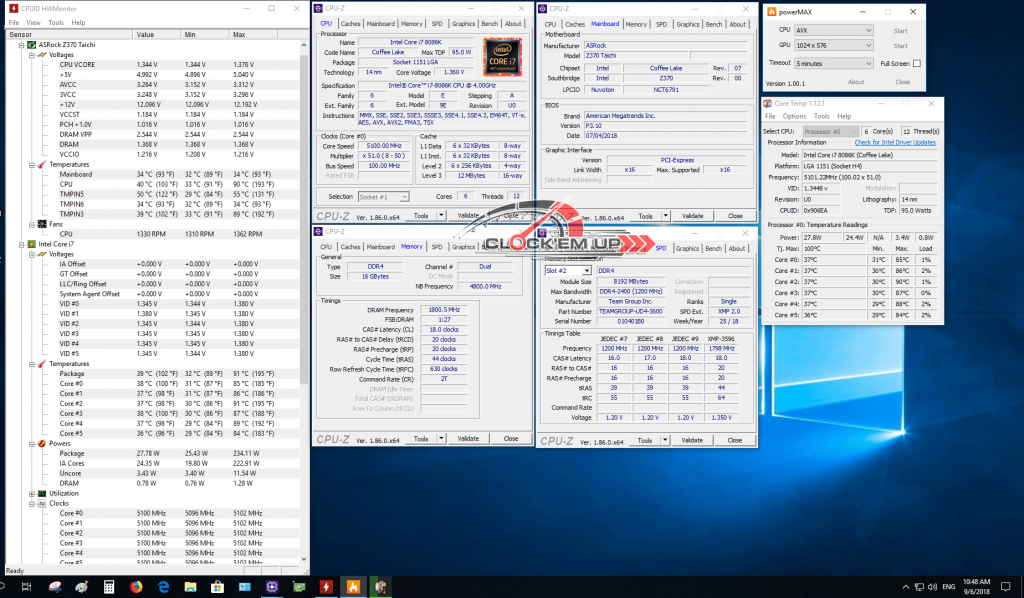The height and width of the screenshot is (598, 1024).
Task: Switch to powerMAX flame taskbar icon
Action: 353,587
